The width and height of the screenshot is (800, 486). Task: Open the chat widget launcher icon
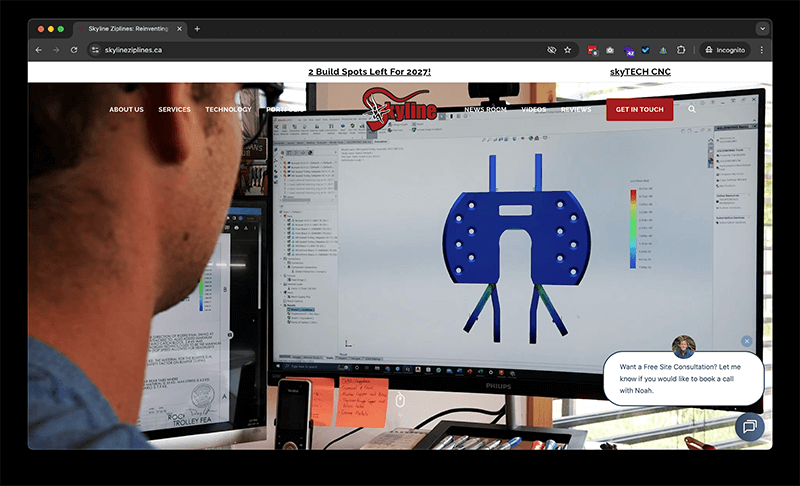tap(749, 427)
